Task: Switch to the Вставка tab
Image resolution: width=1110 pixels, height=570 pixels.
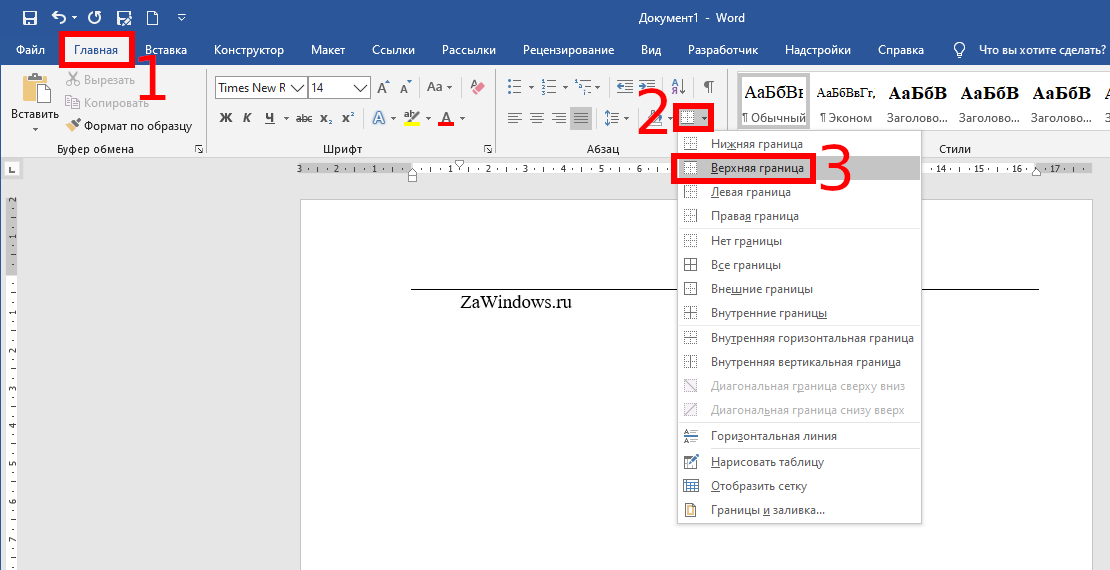Action: 166,50
